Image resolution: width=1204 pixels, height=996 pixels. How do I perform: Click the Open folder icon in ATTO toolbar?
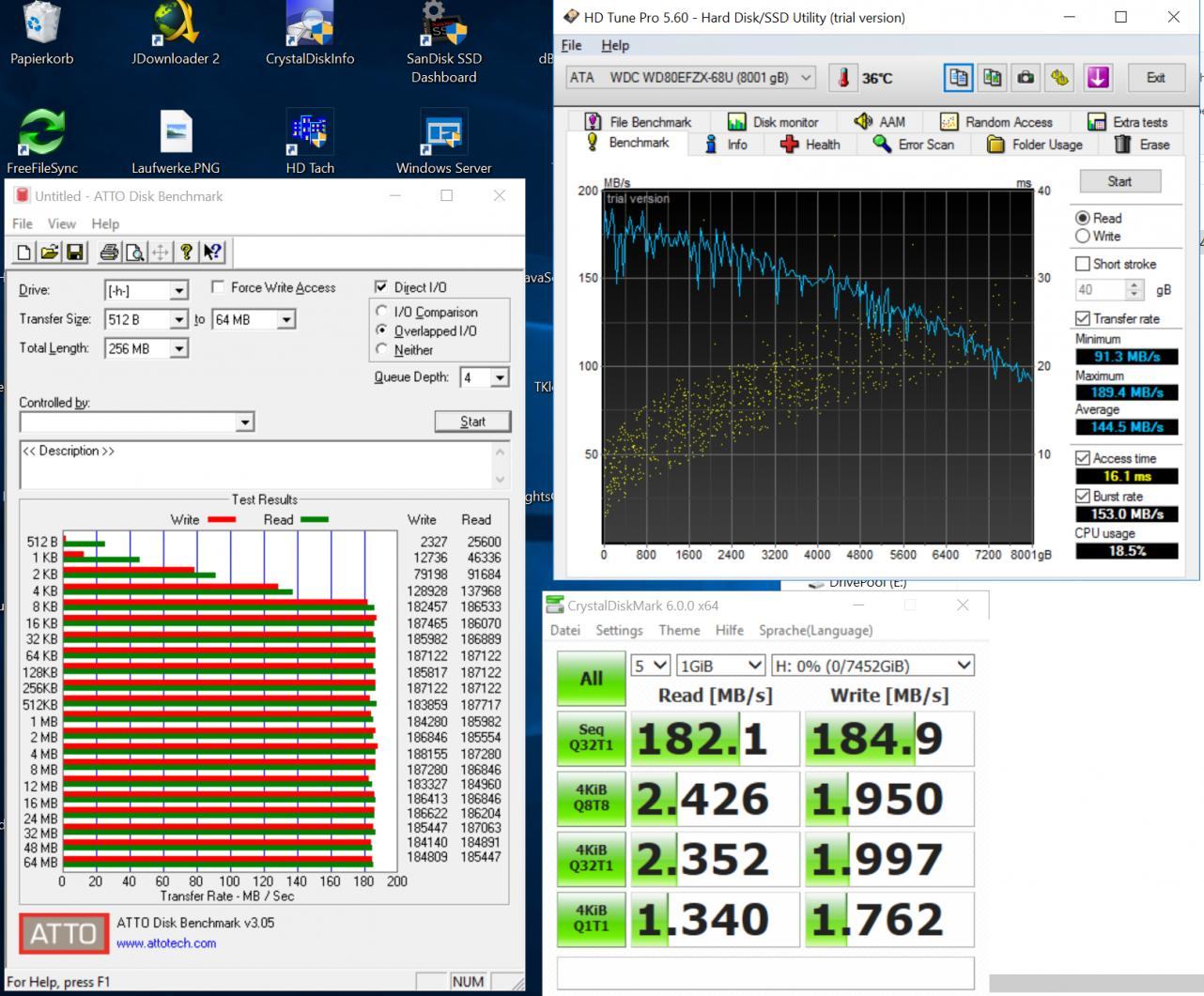(50, 252)
